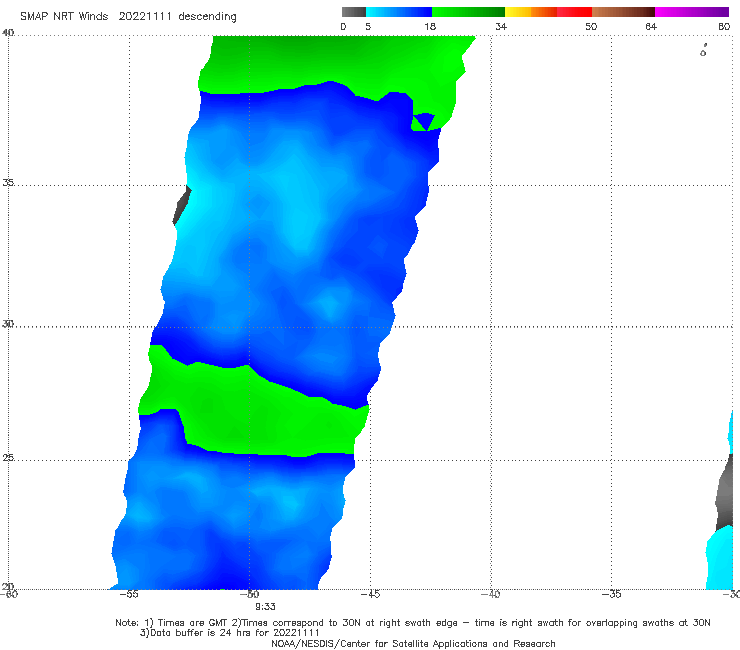This screenshot has height=650, width=740.
Task: Click the longitude axis label '-55'
Action: [129, 594]
